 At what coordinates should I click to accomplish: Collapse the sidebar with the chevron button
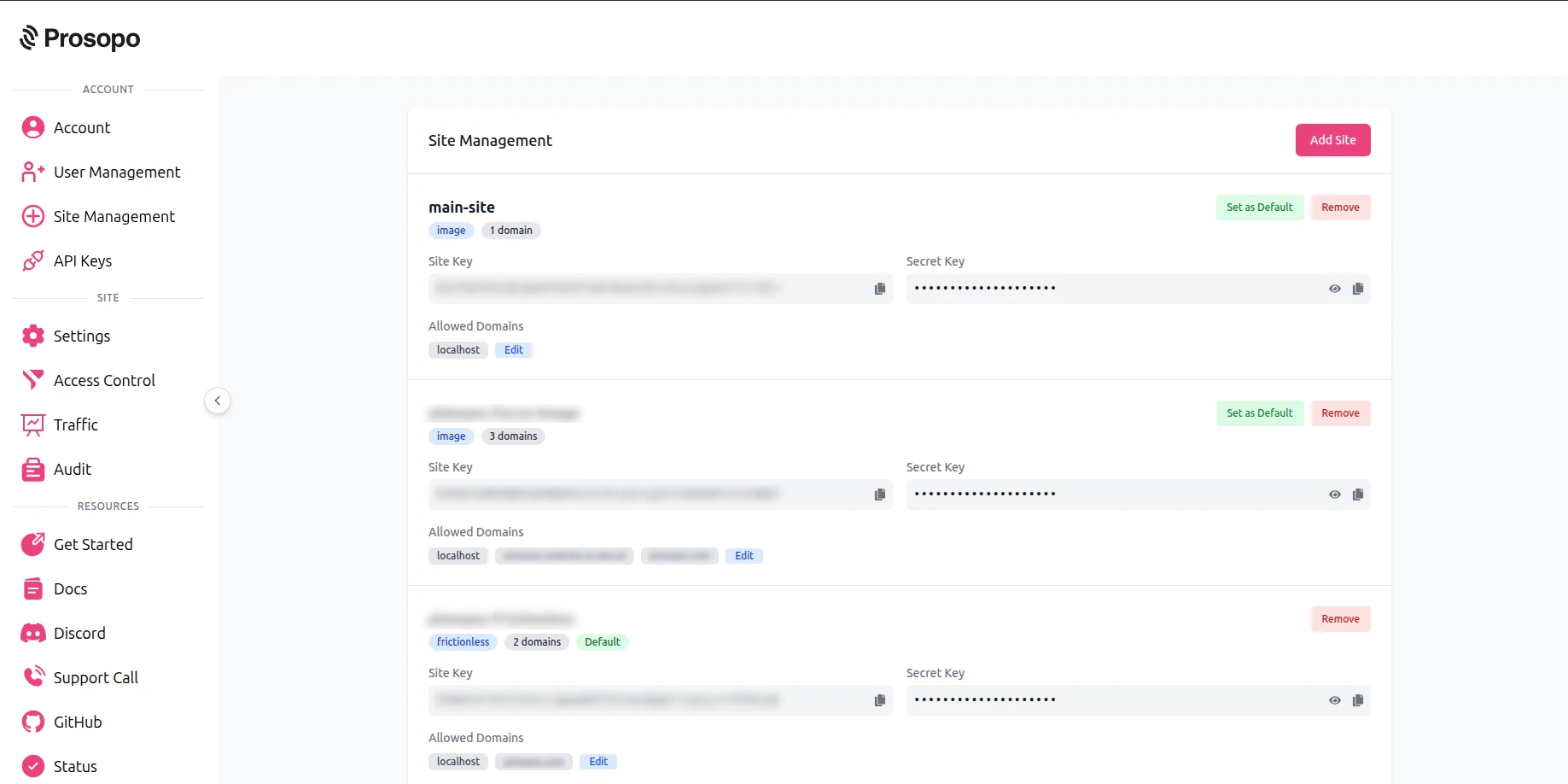click(x=218, y=401)
